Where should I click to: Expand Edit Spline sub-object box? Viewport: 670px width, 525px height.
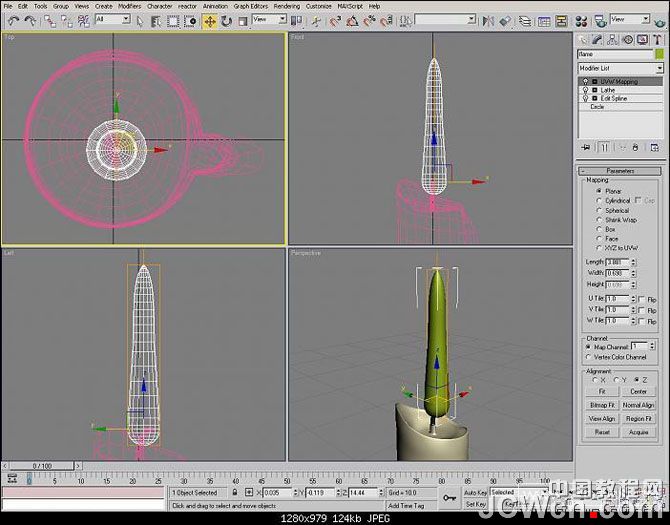point(594,98)
